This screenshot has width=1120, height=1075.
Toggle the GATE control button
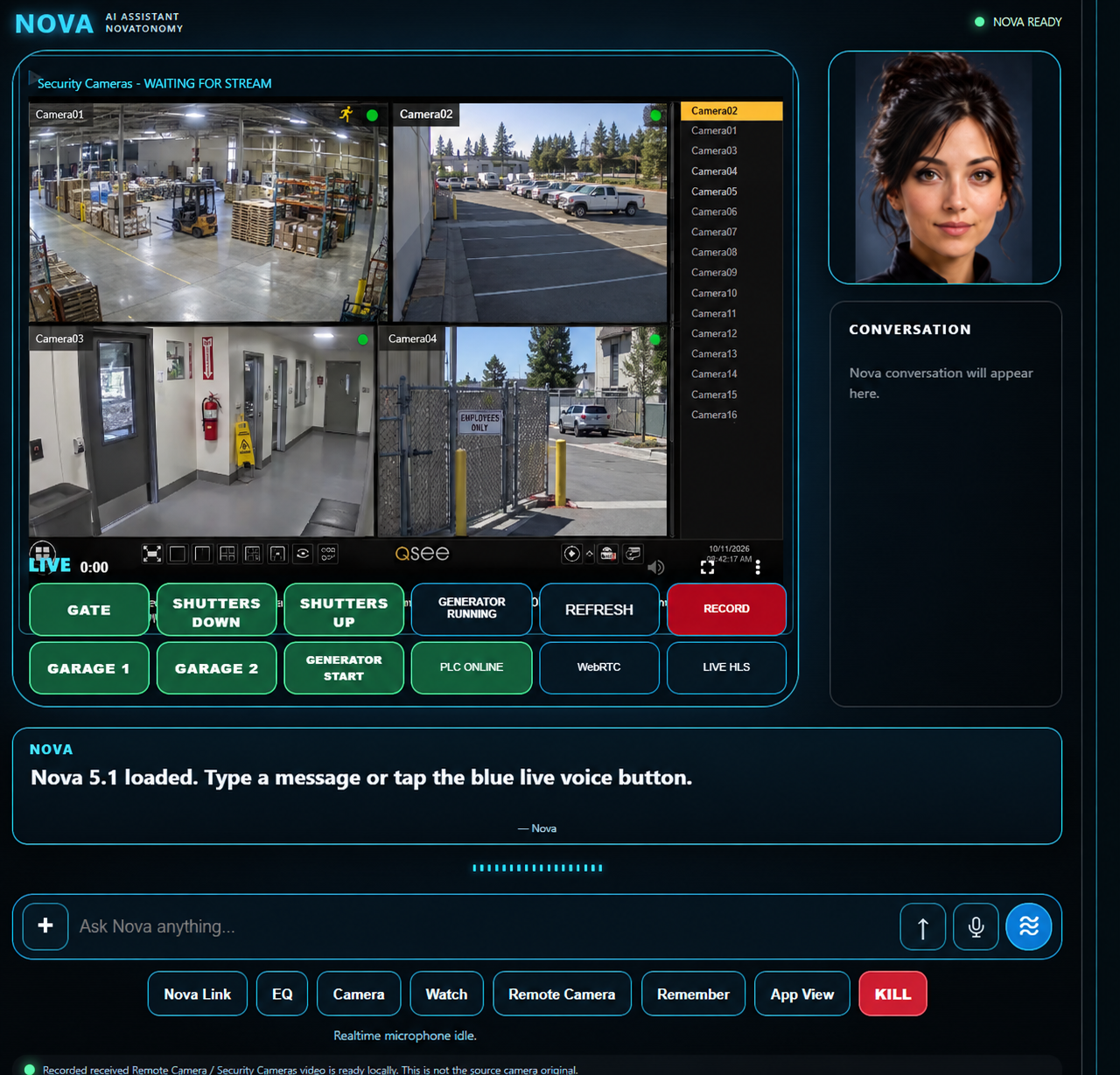pos(89,610)
